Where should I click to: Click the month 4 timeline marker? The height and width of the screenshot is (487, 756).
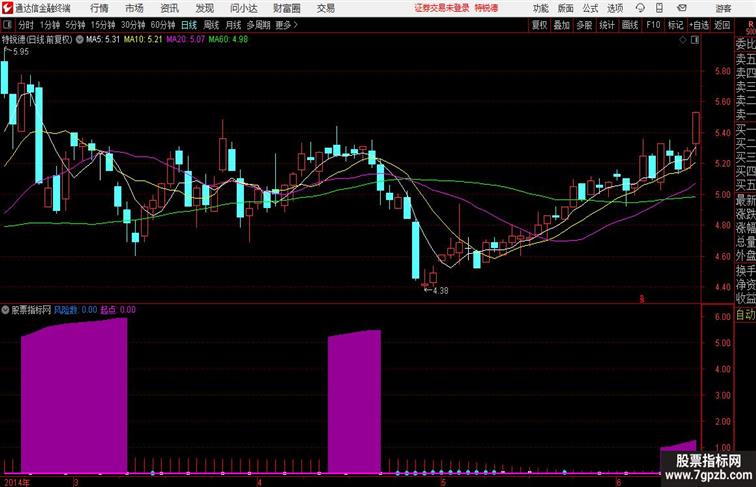(259, 482)
